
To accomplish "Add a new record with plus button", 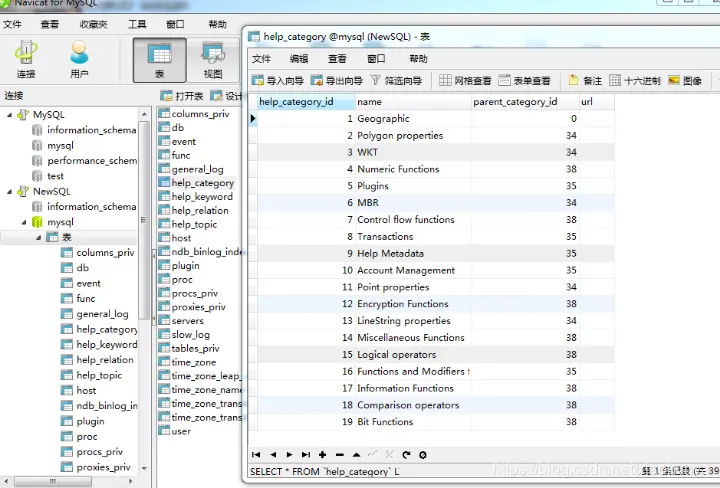I will click(x=322, y=454).
